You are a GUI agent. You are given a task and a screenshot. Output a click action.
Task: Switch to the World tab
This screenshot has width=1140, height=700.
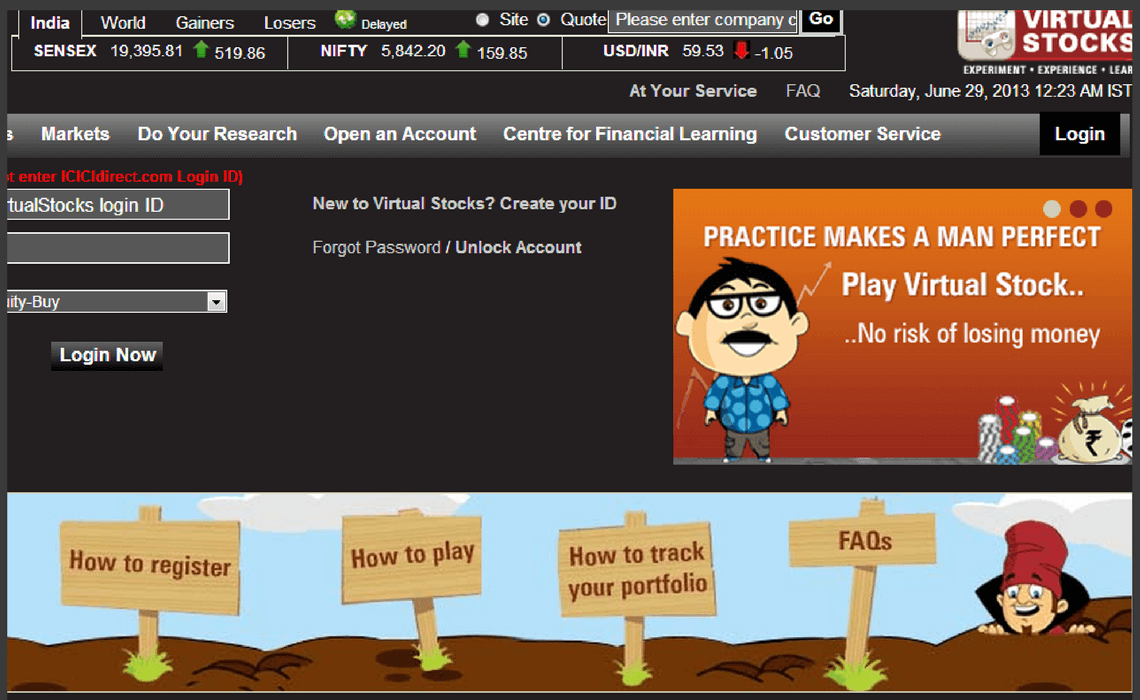click(x=123, y=23)
